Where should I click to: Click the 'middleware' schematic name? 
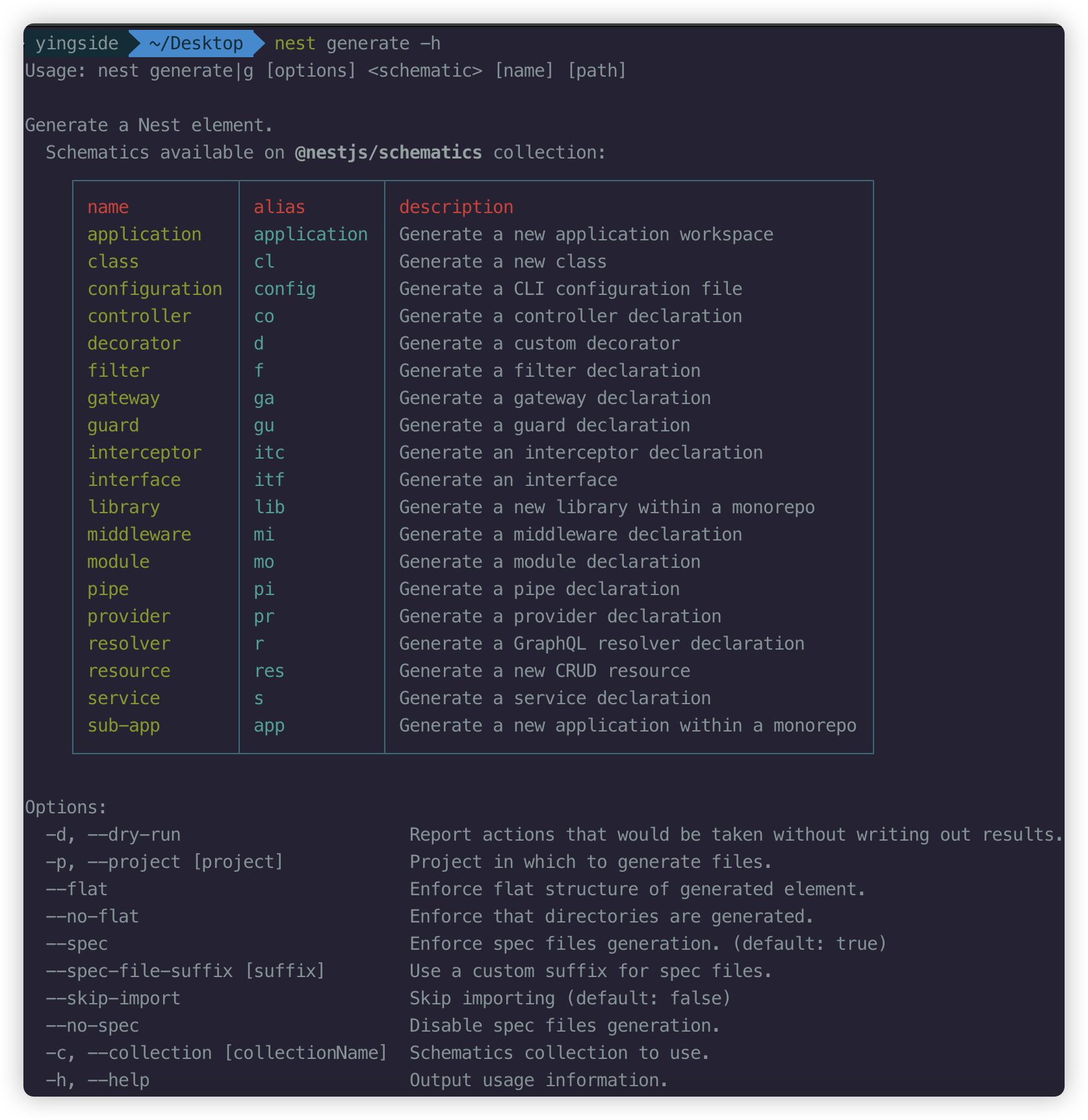[x=139, y=535]
